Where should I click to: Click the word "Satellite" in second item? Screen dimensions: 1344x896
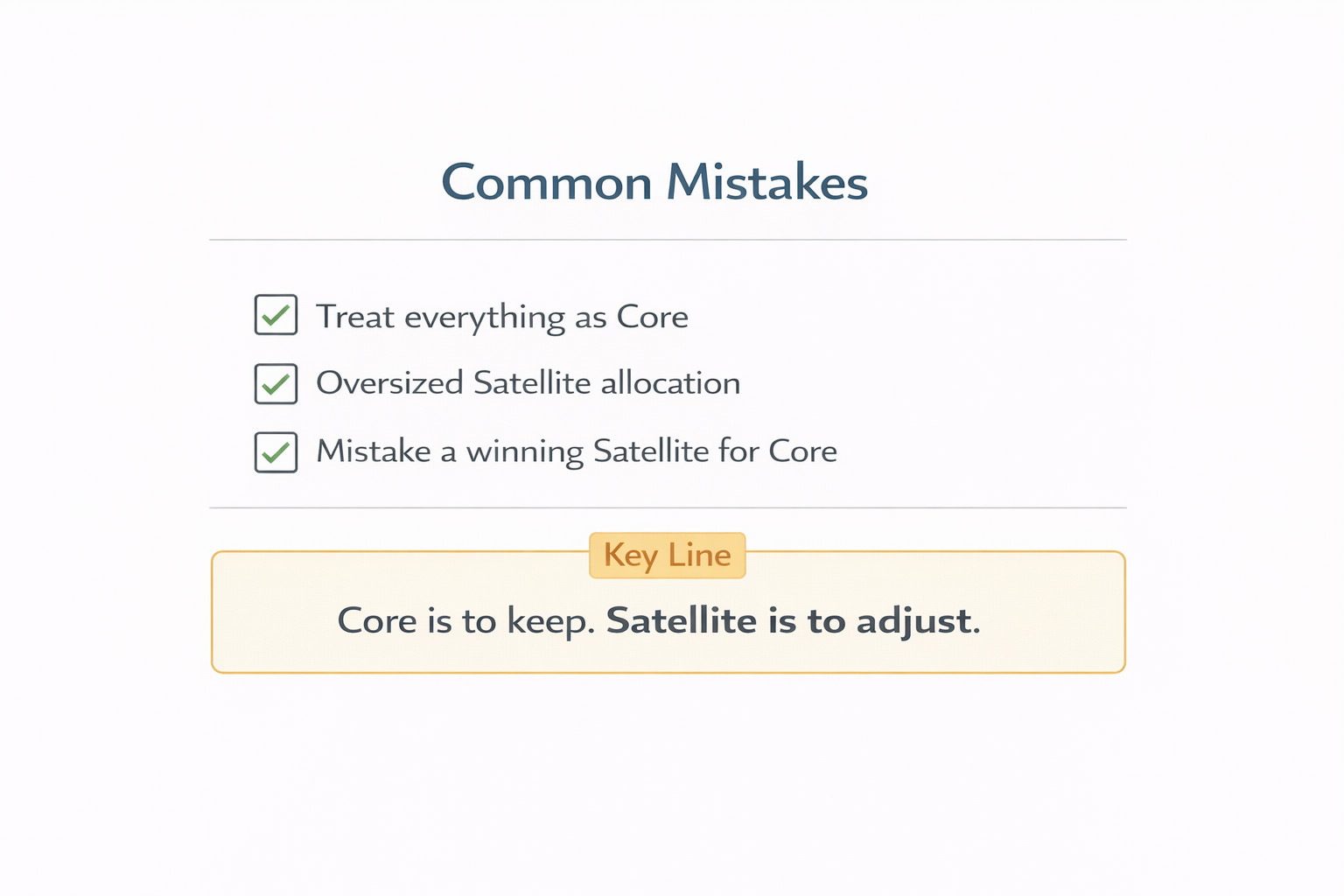pos(532,383)
